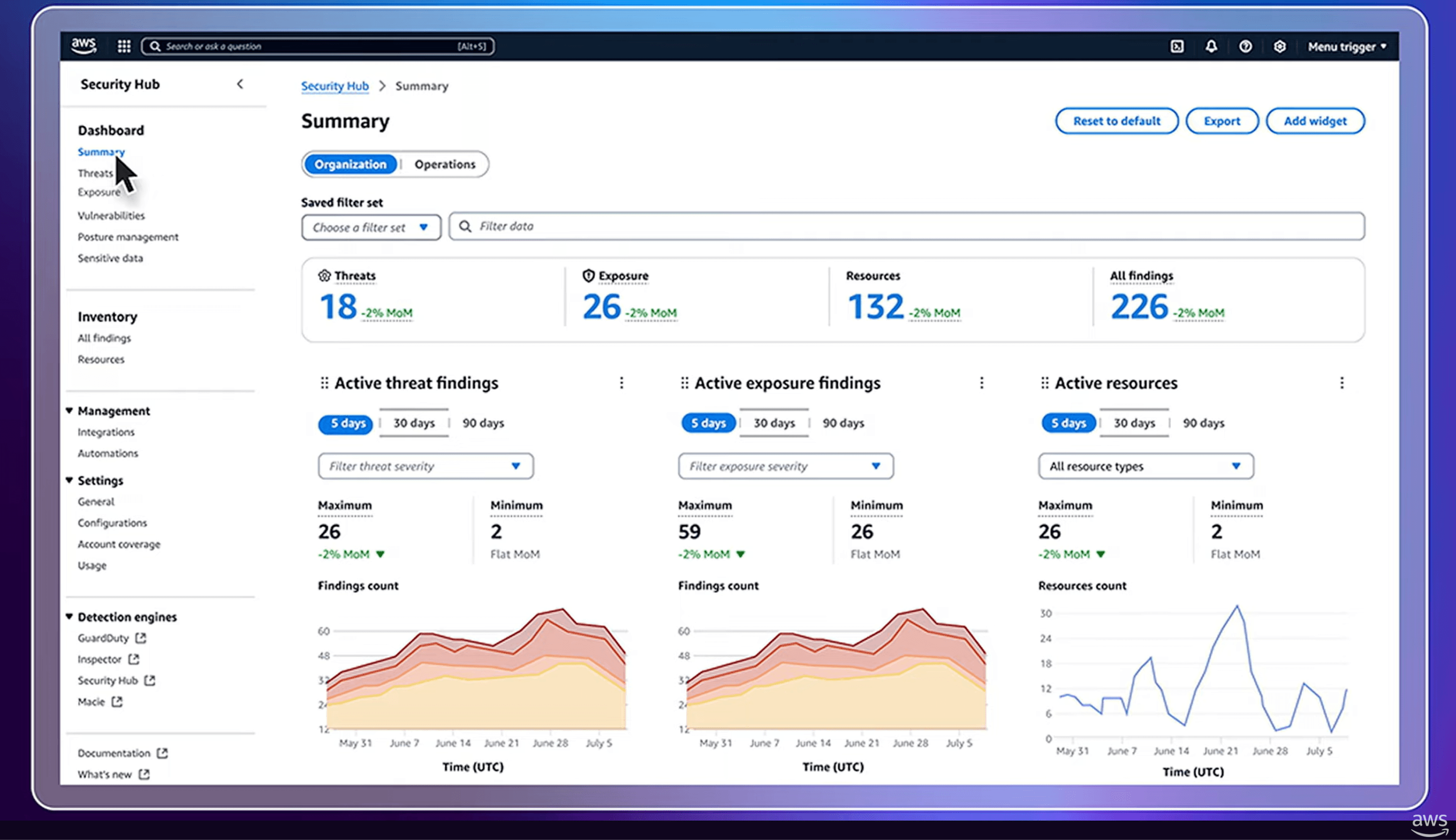Collapse the Settings section
The width and height of the screenshot is (1456, 840).
pyautogui.click(x=69, y=480)
